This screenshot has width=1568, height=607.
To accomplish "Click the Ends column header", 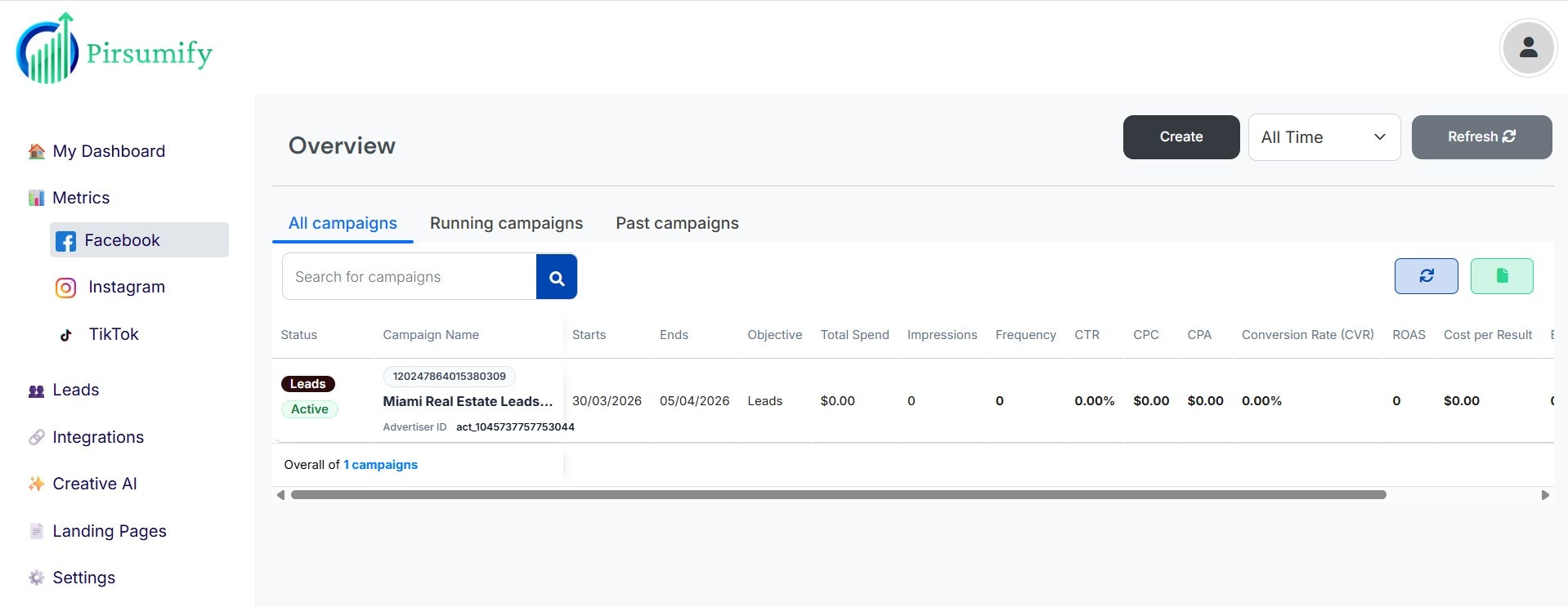I will pyautogui.click(x=674, y=335).
